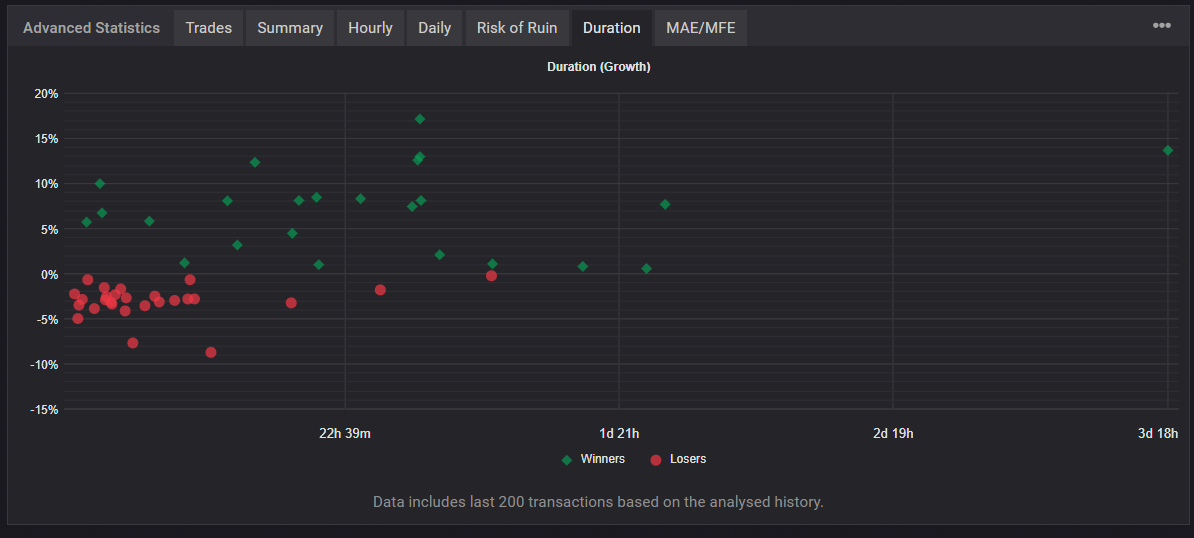1194x538 pixels.
Task: Open the MAE/MFE tab
Action: [701, 28]
